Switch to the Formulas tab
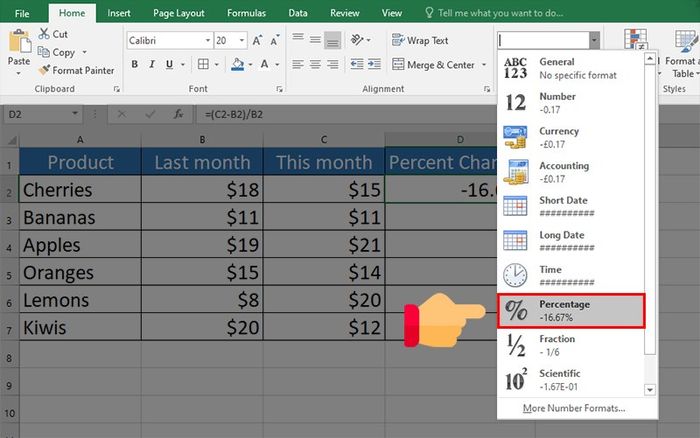The height and width of the screenshot is (438, 700). [x=245, y=13]
